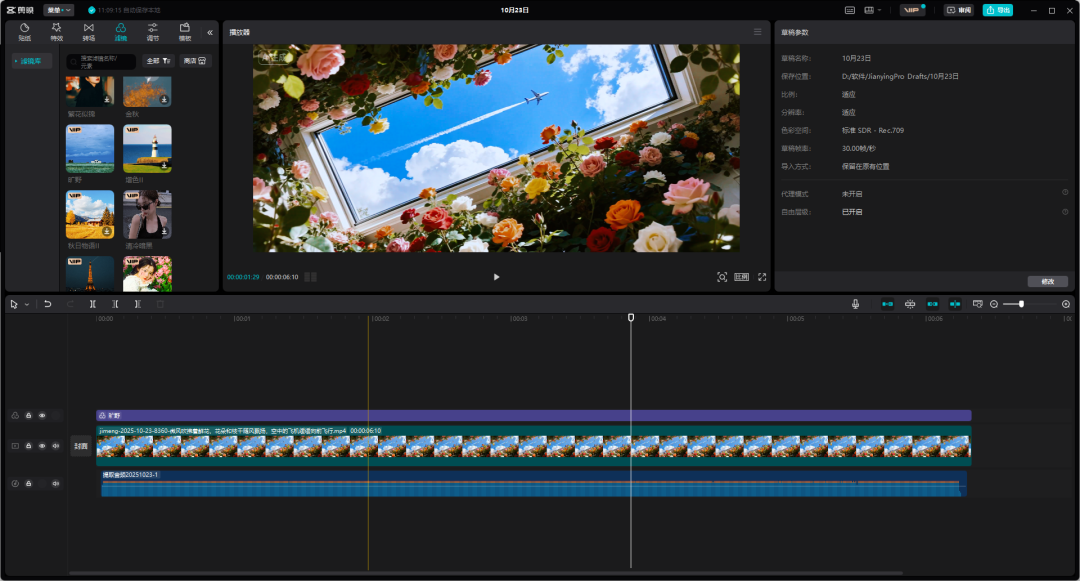
Task: Click the timeline zoom slider handle
Action: [1021, 304]
